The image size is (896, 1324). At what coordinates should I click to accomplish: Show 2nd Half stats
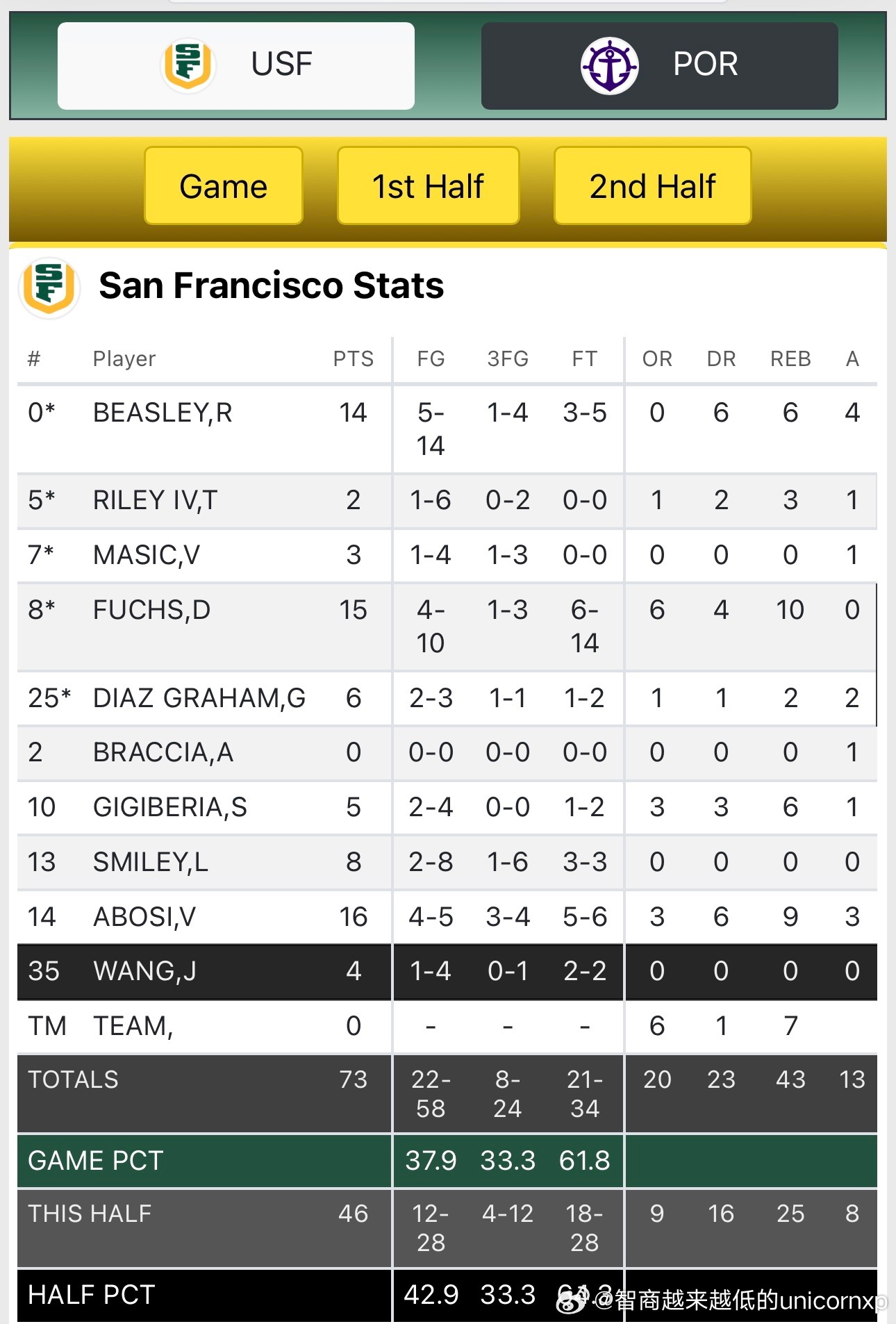tap(652, 186)
